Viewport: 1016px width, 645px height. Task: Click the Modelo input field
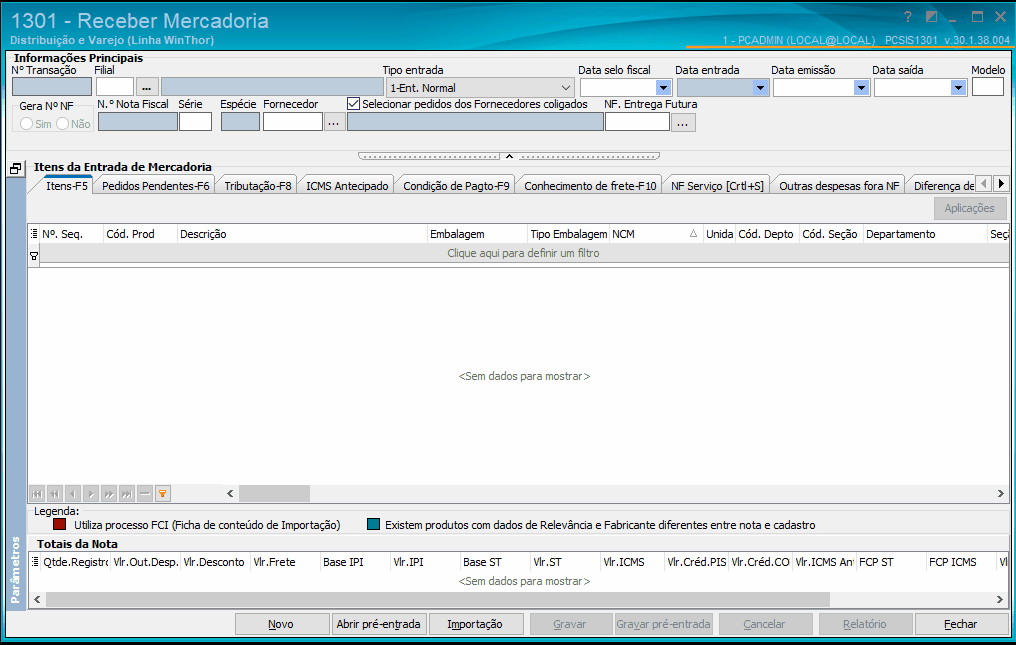pyautogui.click(x=987, y=87)
